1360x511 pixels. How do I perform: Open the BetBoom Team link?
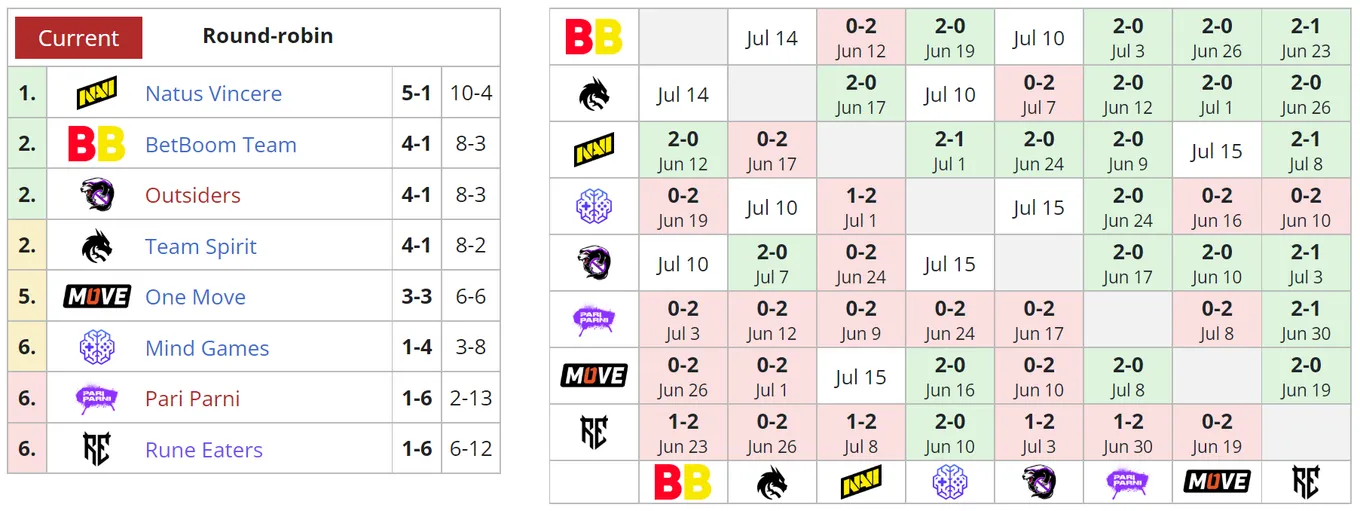tap(220, 144)
